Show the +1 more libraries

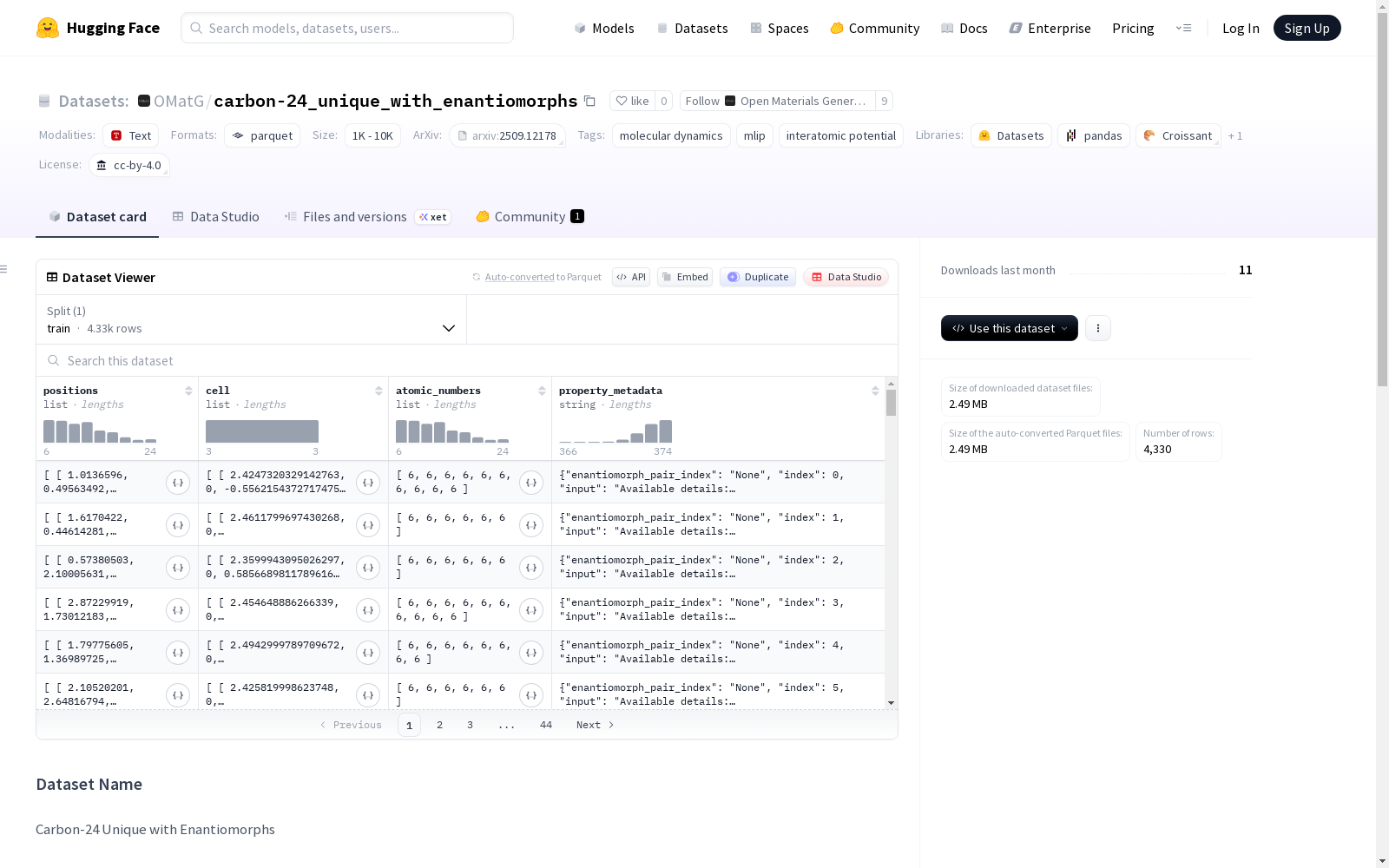pos(1235,135)
